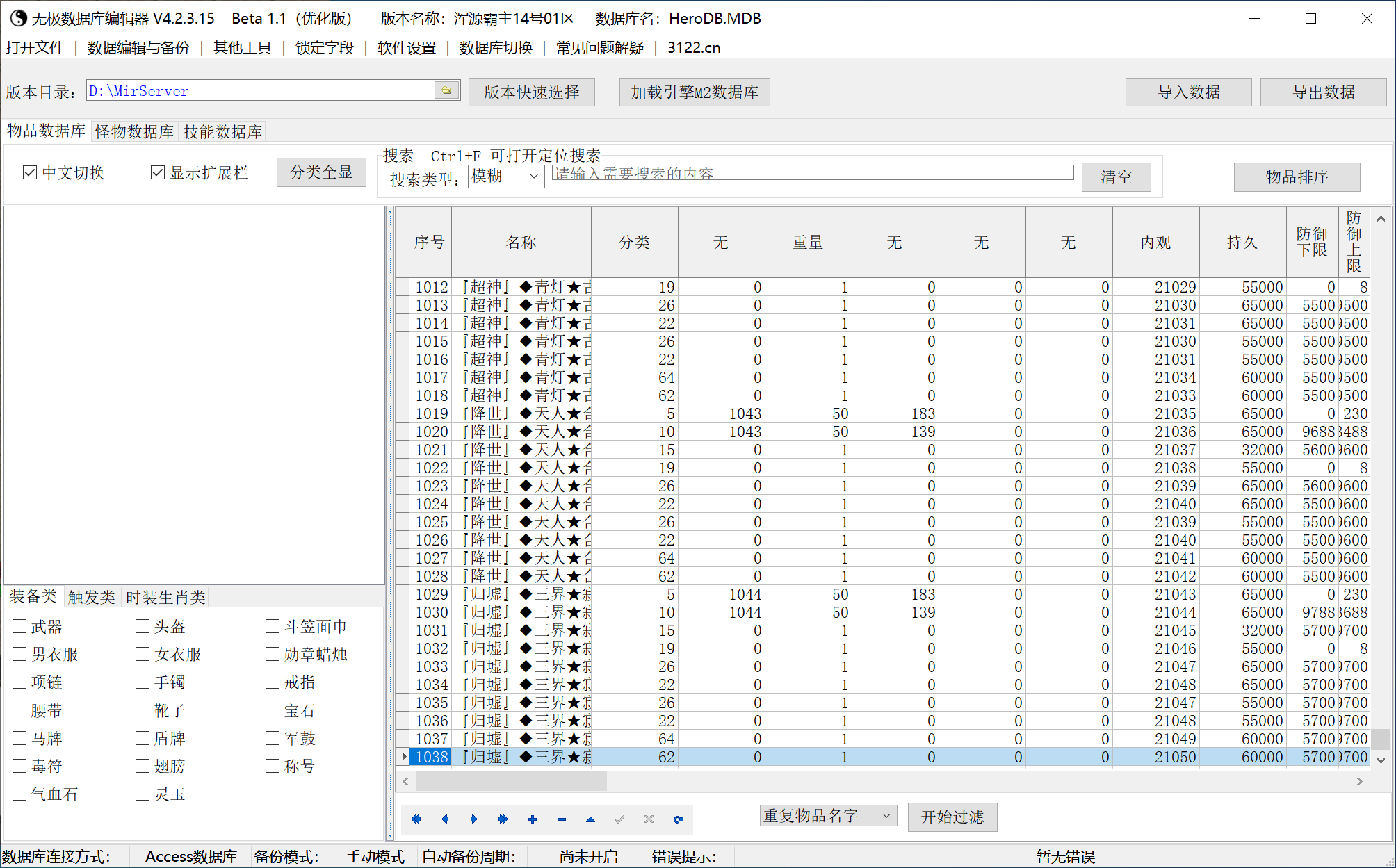Open the 其他工具 menu
This screenshot has height=868, width=1396.
(x=243, y=47)
